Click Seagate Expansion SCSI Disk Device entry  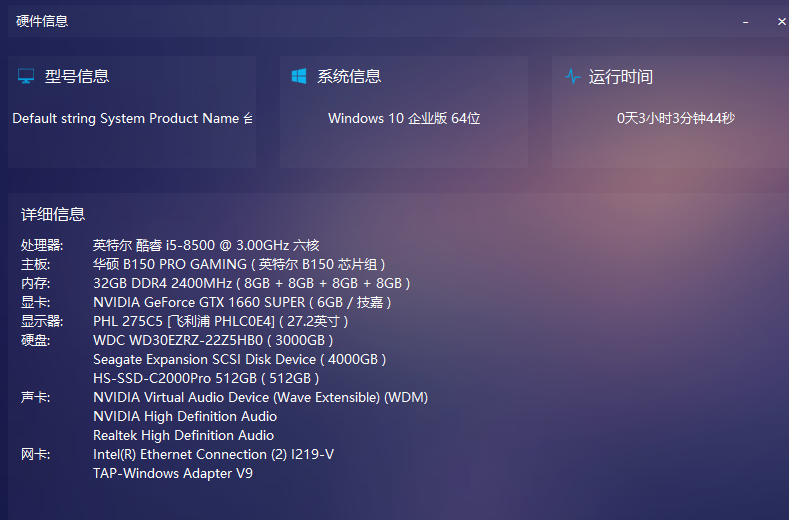(240, 359)
